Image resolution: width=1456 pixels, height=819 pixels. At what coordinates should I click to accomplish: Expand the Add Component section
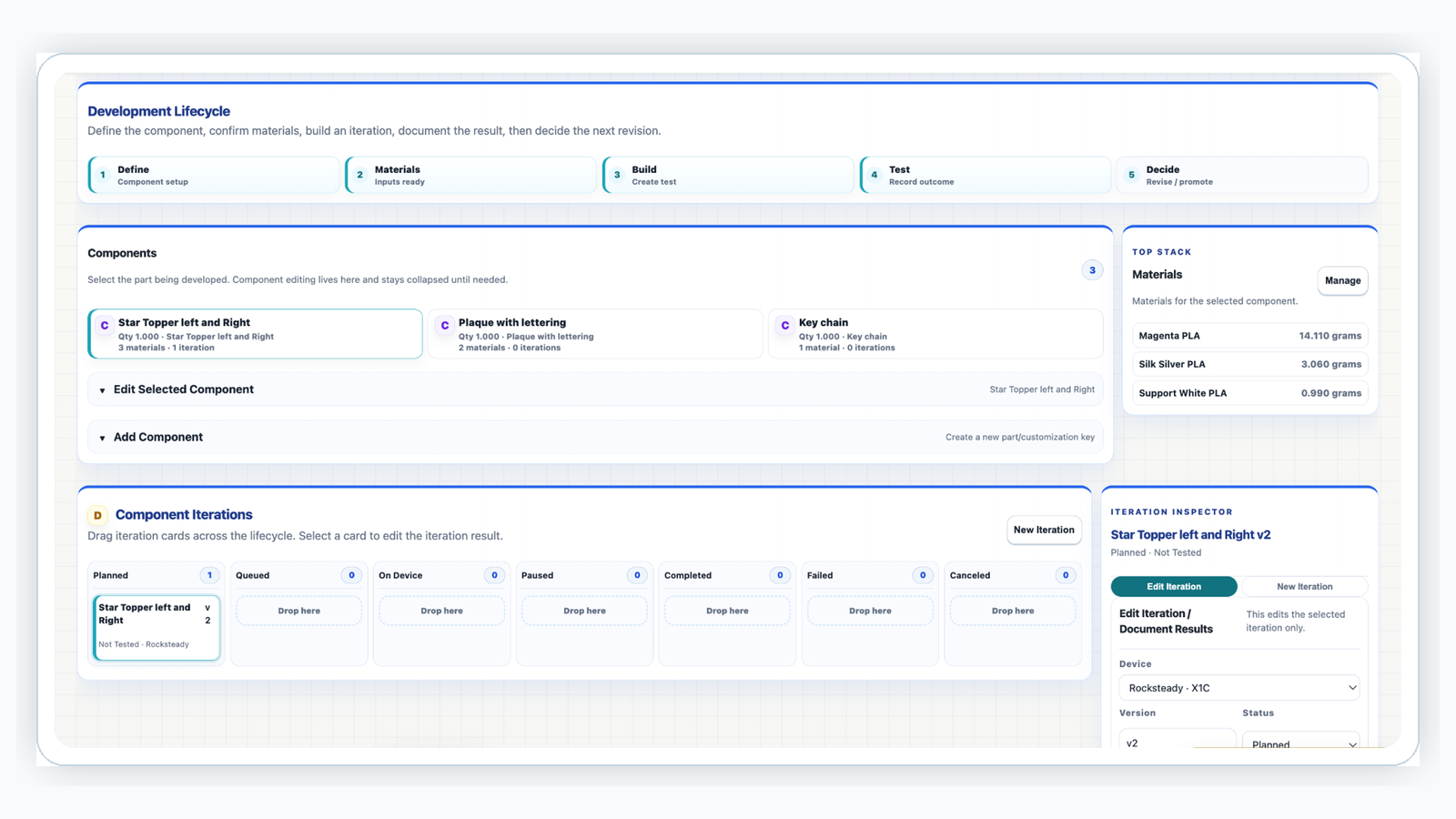pyautogui.click(x=595, y=437)
